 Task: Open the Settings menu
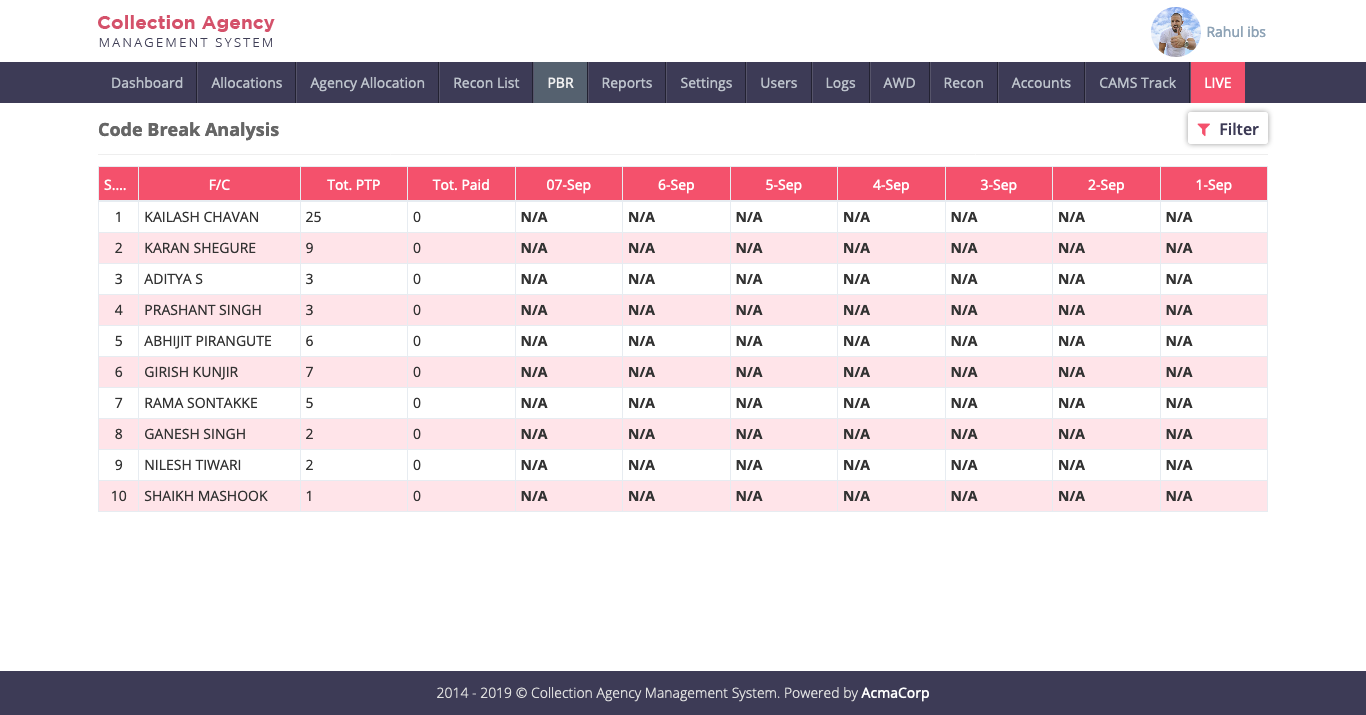706,83
